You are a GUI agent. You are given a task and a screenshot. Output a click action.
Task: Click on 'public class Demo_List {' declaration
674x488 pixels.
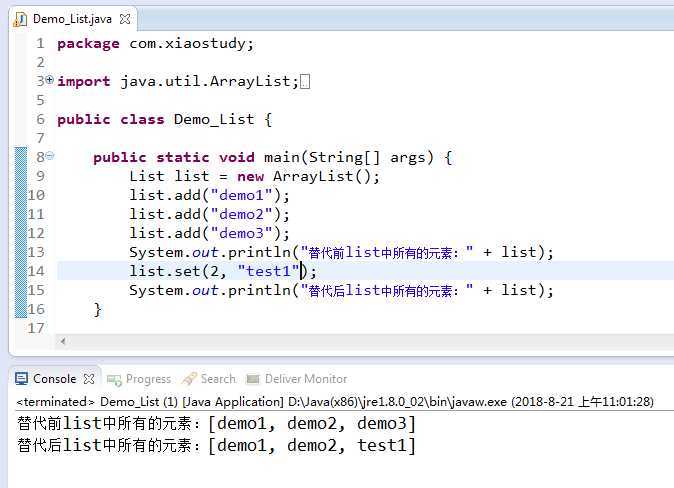click(165, 119)
